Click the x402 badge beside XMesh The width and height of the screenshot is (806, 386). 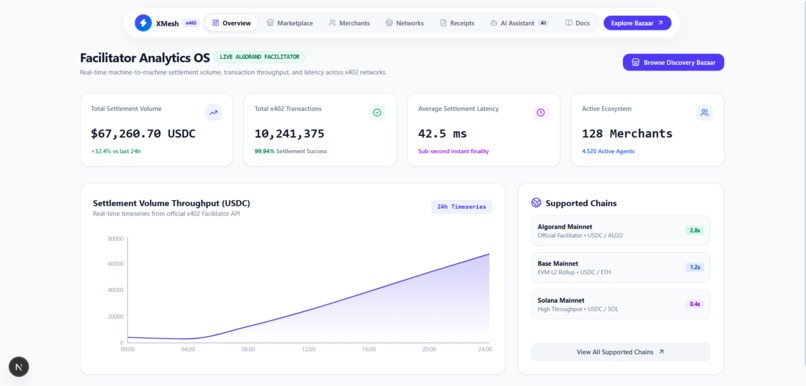pyautogui.click(x=191, y=23)
